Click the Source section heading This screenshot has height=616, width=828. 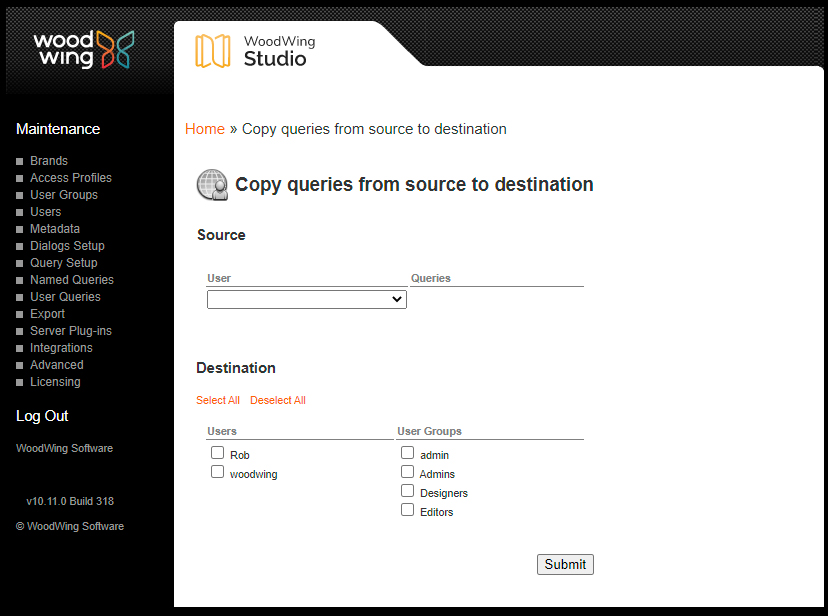221,235
